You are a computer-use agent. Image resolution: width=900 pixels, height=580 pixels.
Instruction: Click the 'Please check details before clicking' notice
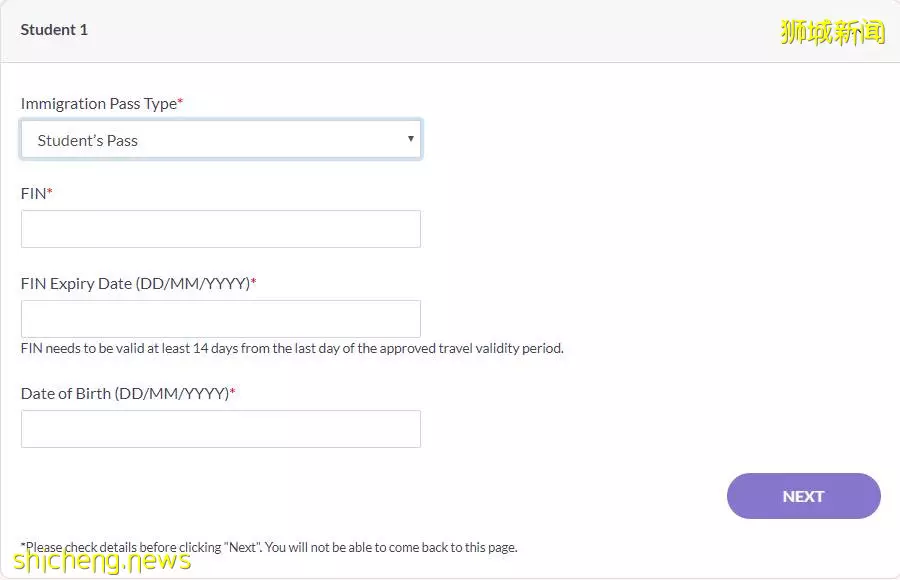269,547
